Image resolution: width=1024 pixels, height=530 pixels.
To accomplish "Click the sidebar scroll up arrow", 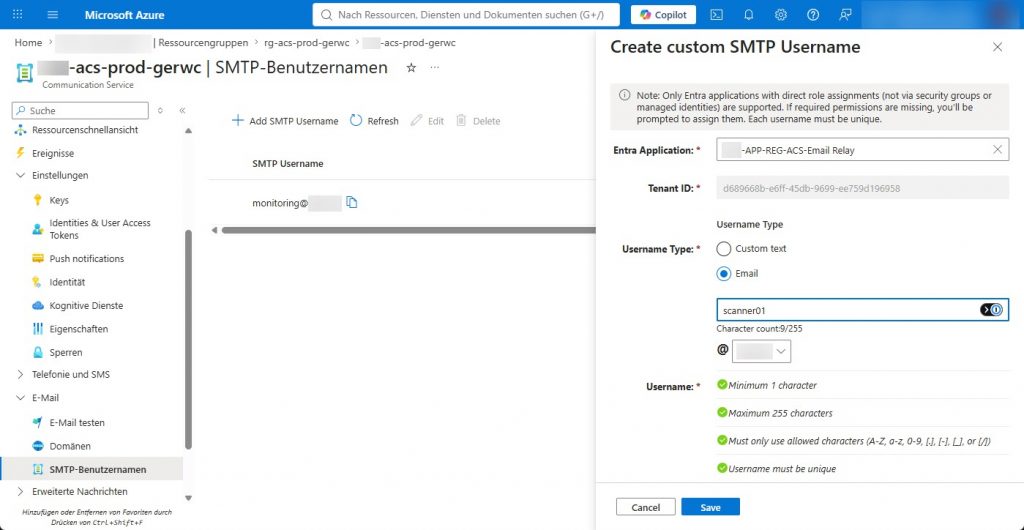I will [189, 131].
